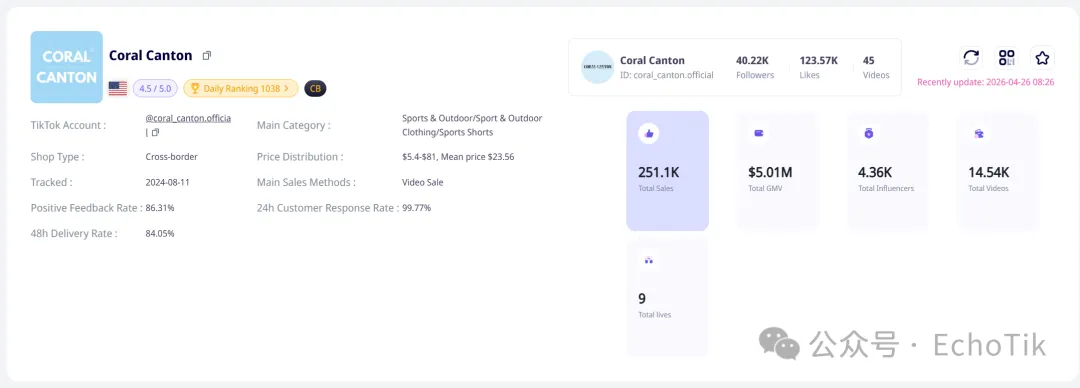
Task: Expand the Daily Ranking chevron arrow
Action: click(286, 88)
